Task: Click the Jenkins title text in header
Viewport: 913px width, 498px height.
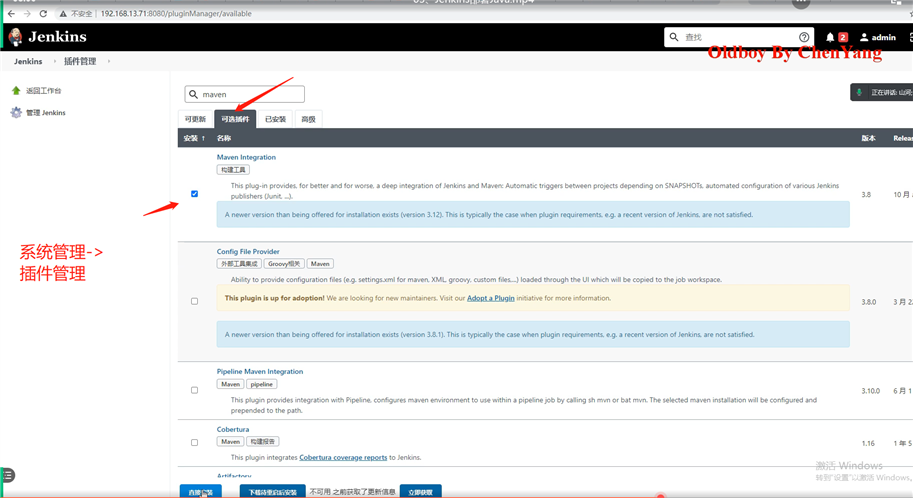Action: (x=57, y=37)
